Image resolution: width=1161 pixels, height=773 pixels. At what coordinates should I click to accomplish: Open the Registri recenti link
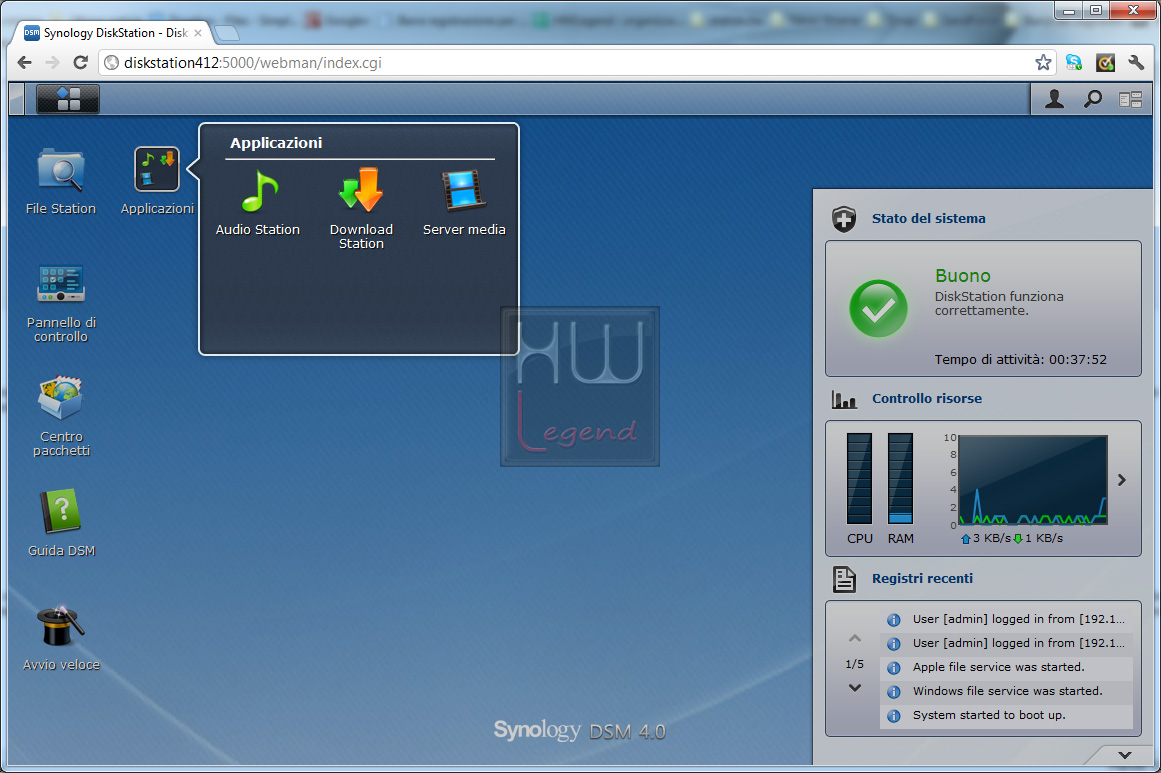[x=923, y=578]
